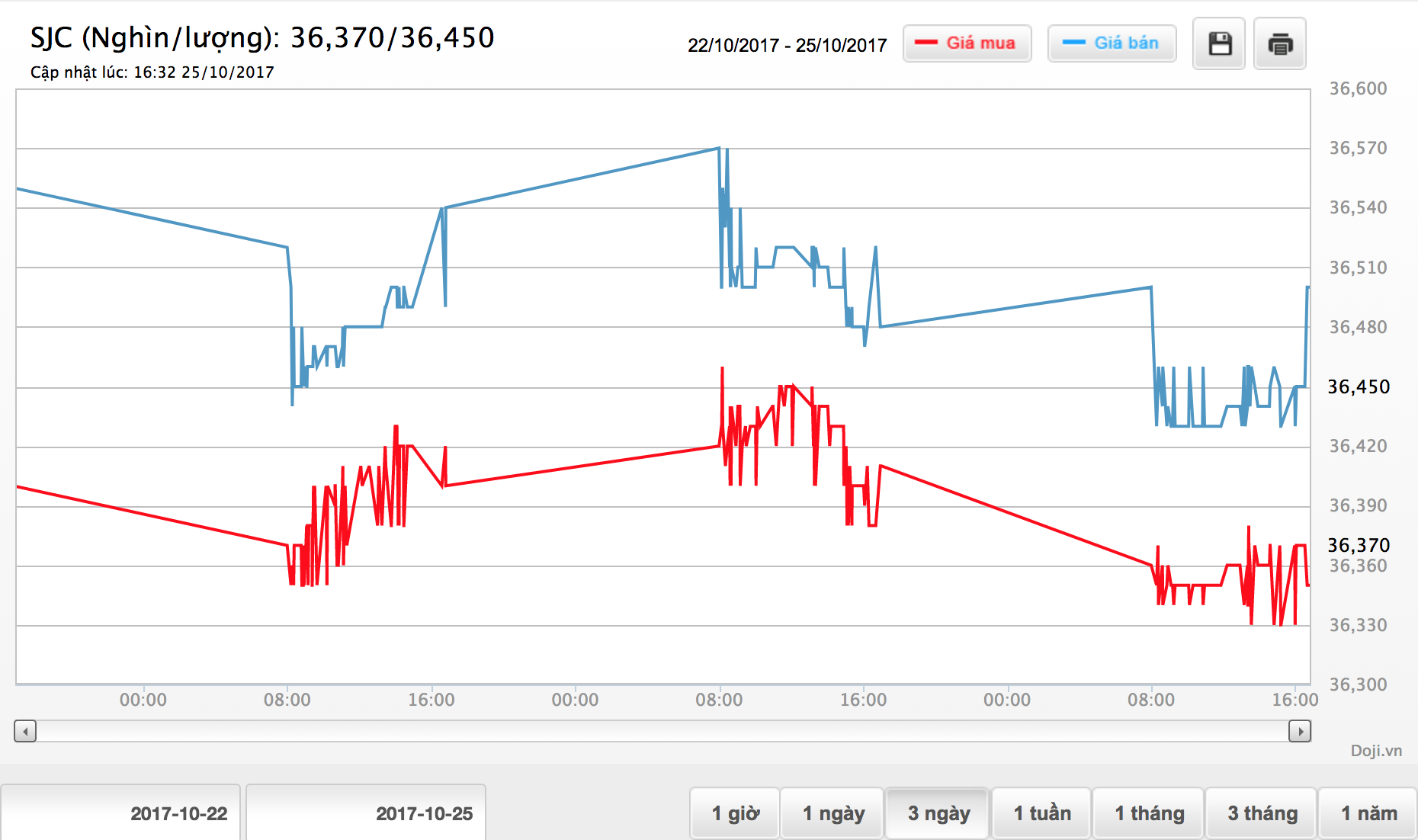The image size is (1418, 840).
Task: Save the chart with the floppy disk icon
Action: tap(1219, 43)
